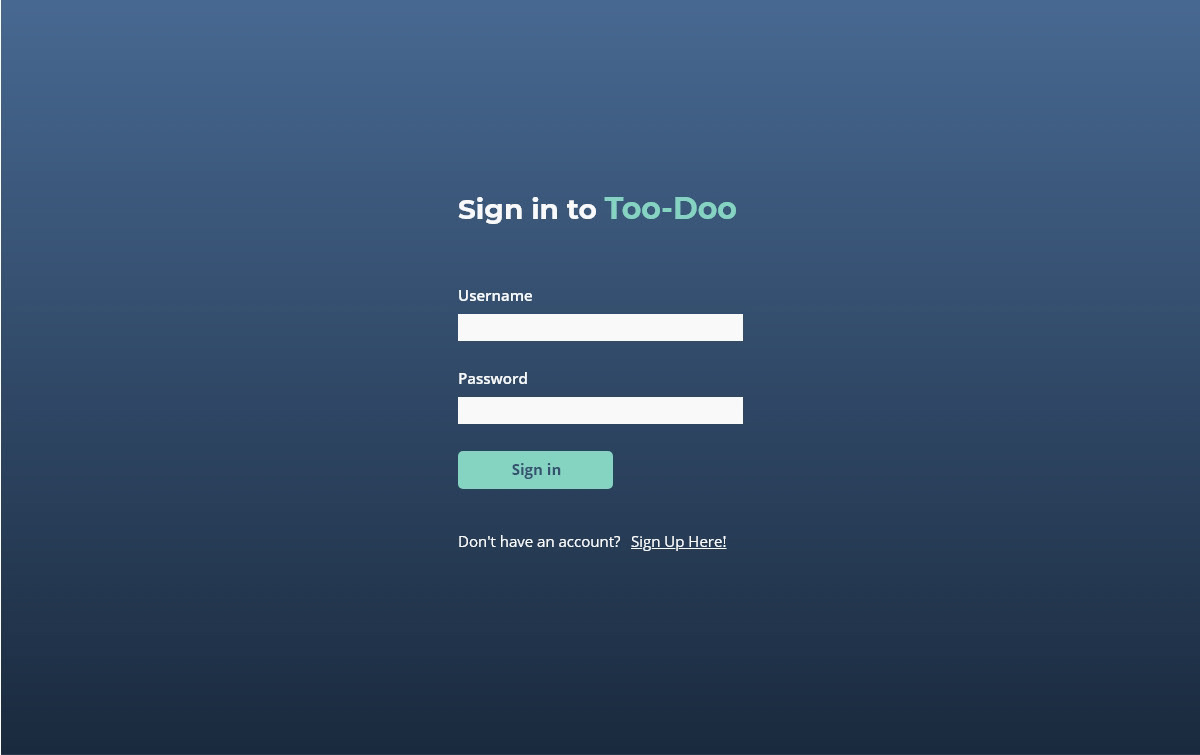Go to registration via Sign Up Here!
Viewport: 1200px width, 755px height.
678,541
